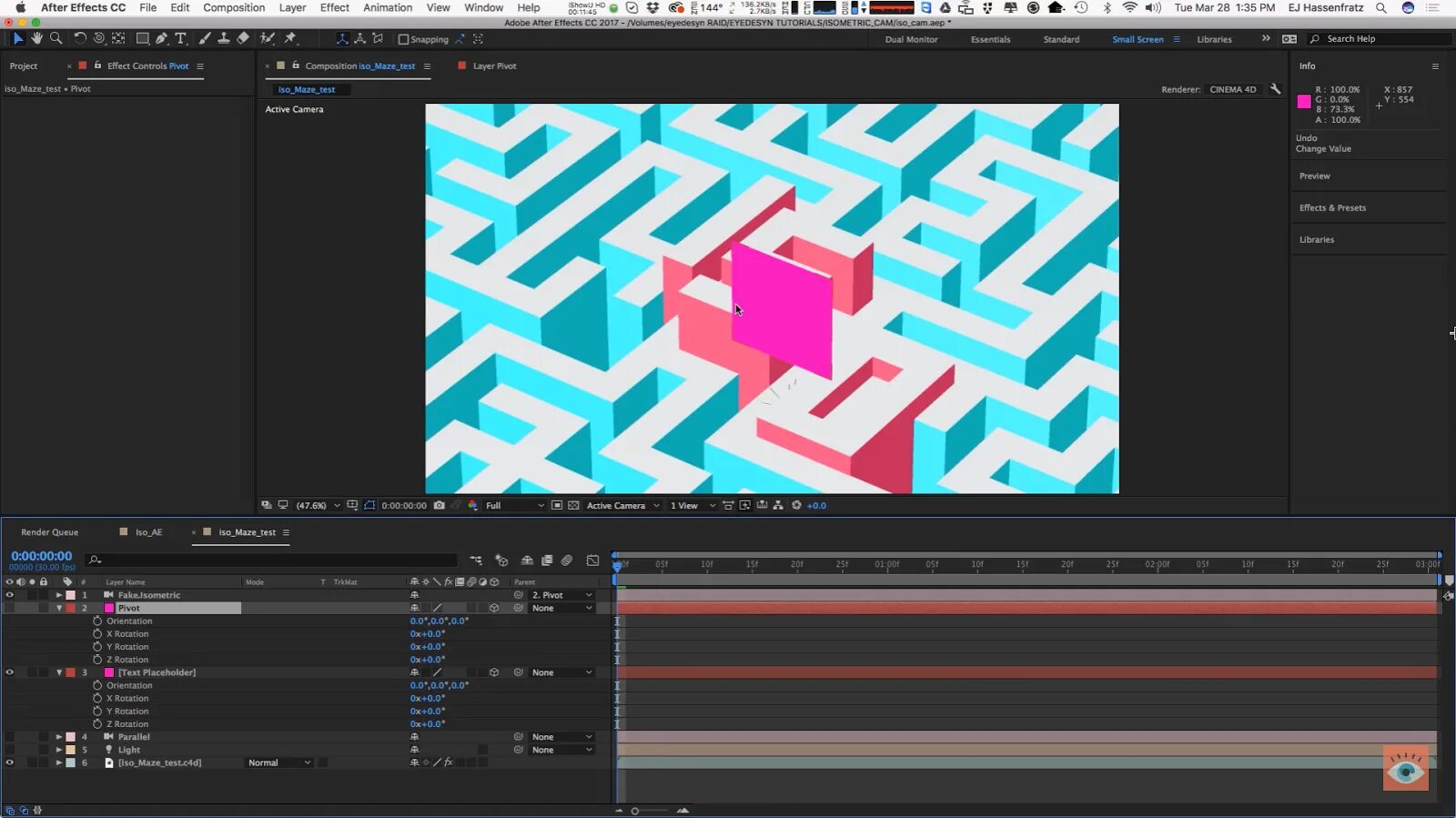Screen dimensions: 1456x818
Task: Select the Zoom magnifier tool
Action: [x=56, y=38]
